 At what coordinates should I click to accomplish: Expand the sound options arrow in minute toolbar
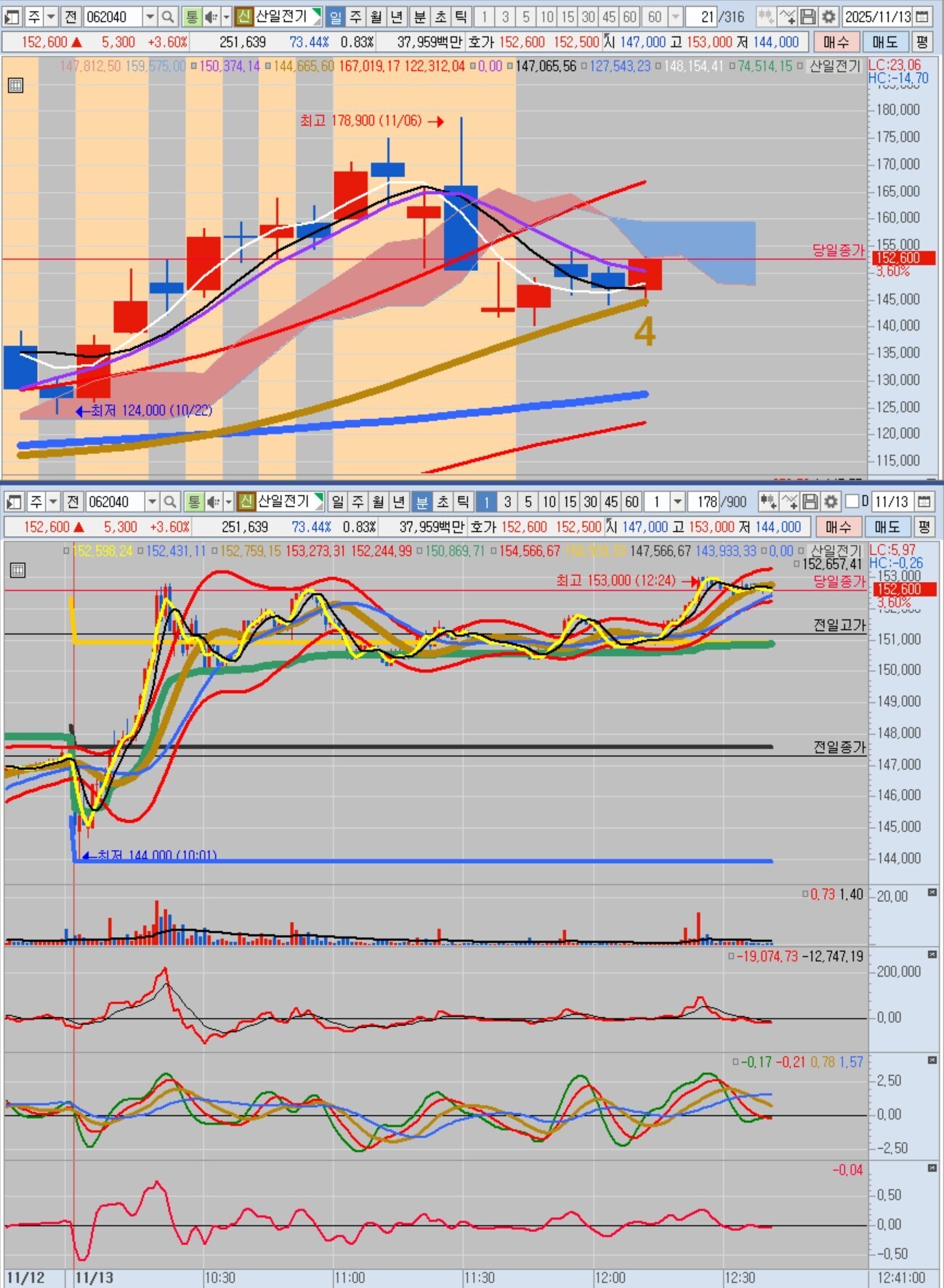pos(228,501)
